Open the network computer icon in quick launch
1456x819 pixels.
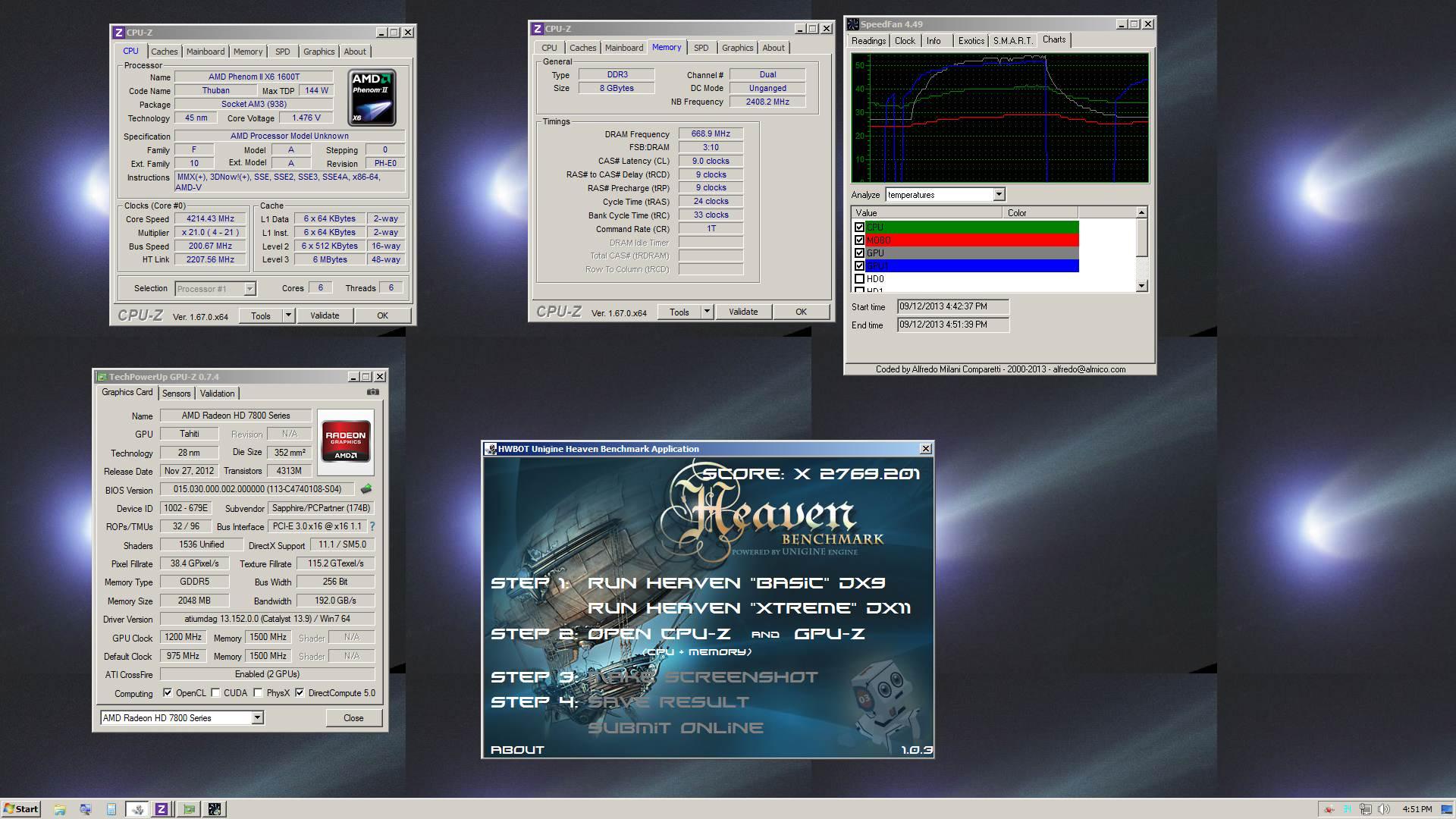pos(85,809)
